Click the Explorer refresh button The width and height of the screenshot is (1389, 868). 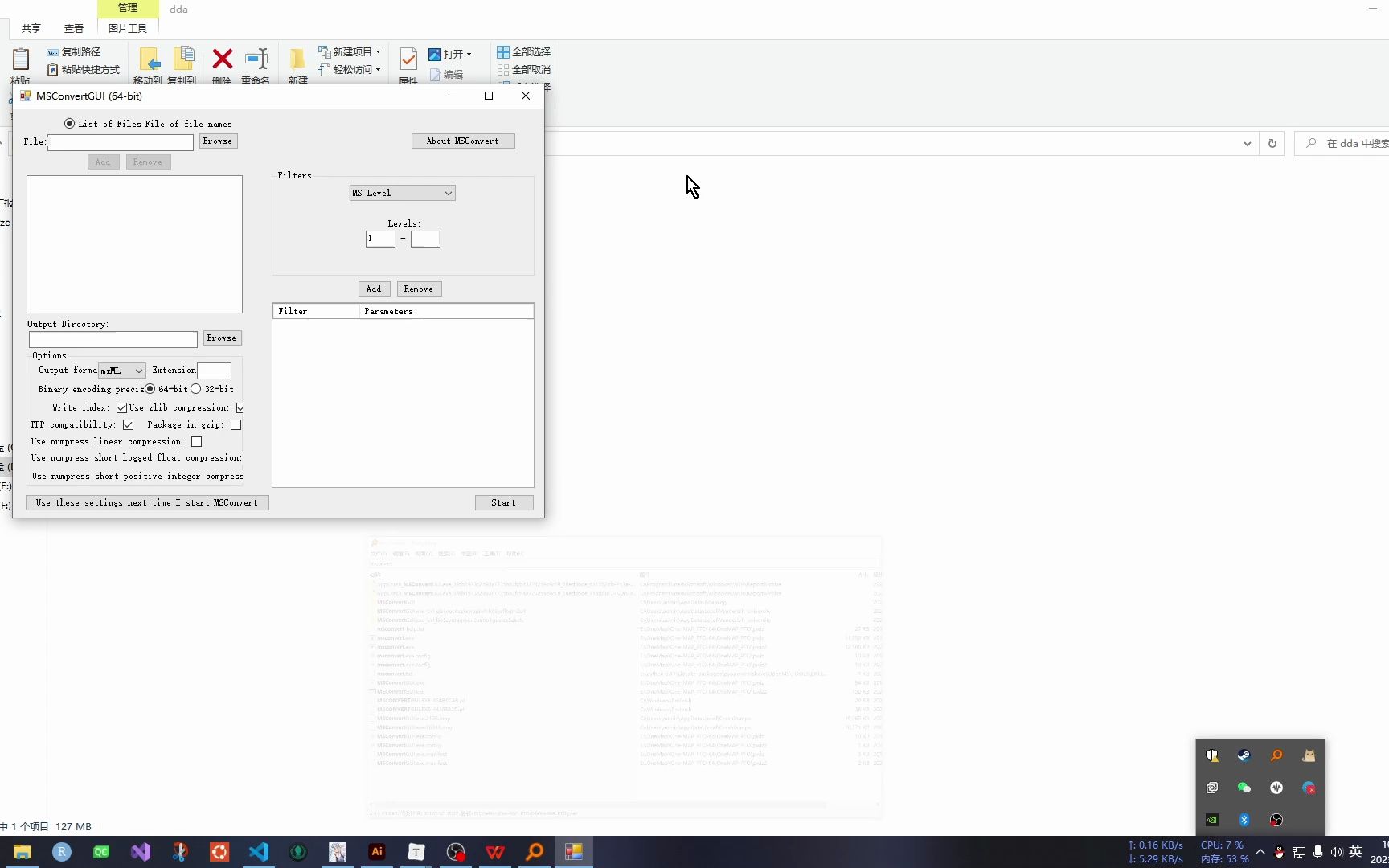pos(1272,144)
